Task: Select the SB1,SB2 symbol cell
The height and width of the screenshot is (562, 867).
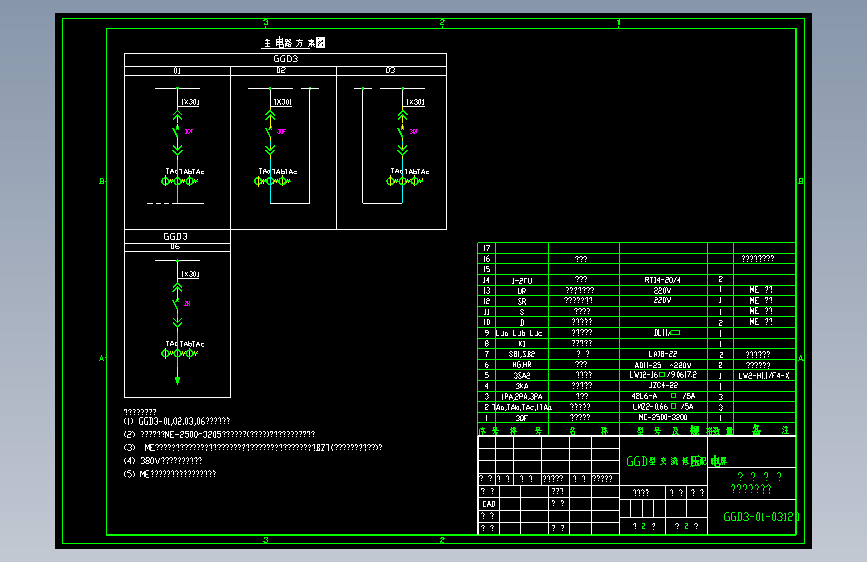Action: click(x=521, y=354)
